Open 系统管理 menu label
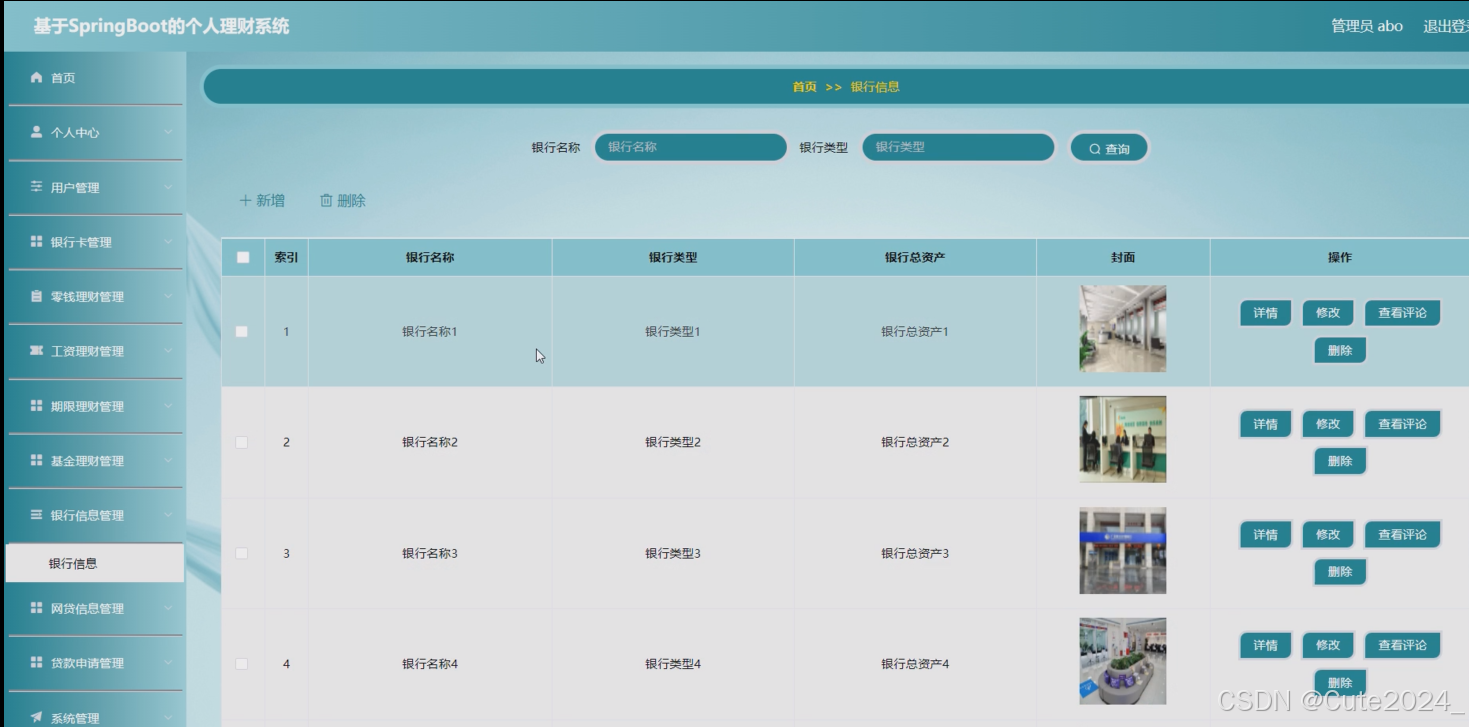This screenshot has height=727, width=1469. coord(75,718)
